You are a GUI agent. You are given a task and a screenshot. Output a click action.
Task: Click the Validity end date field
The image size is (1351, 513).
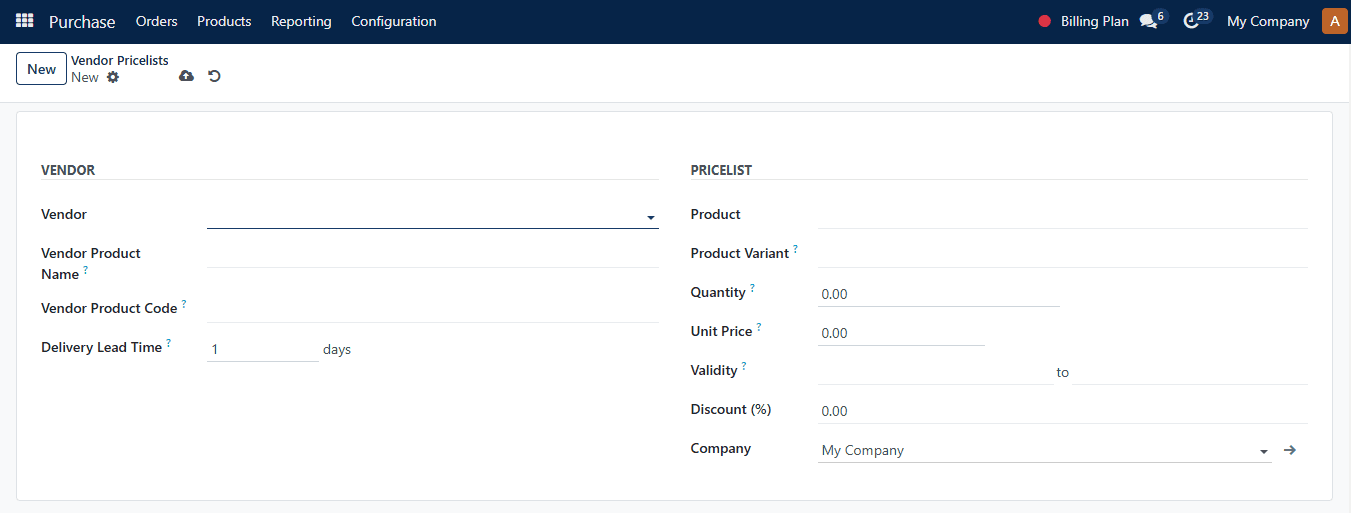1190,372
